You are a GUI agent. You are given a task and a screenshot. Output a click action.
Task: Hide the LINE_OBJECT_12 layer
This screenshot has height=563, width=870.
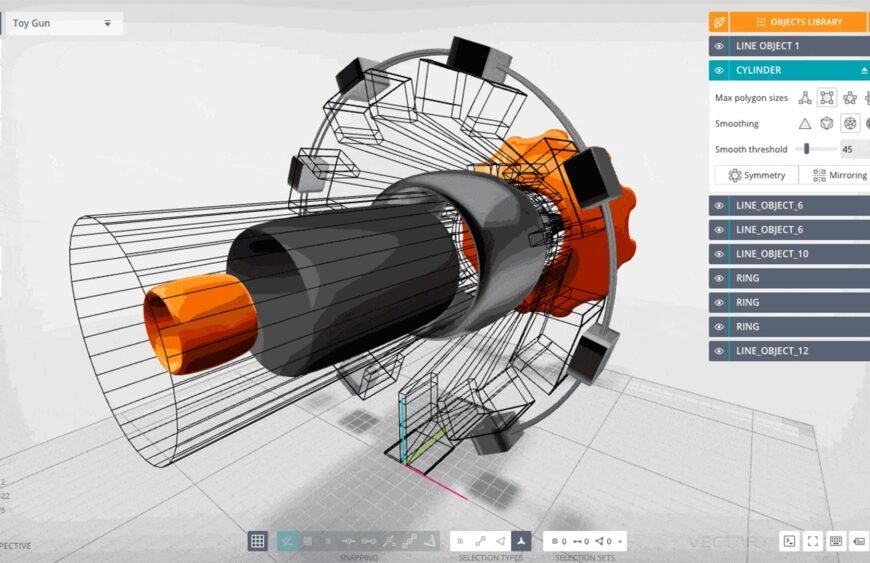point(719,351)
